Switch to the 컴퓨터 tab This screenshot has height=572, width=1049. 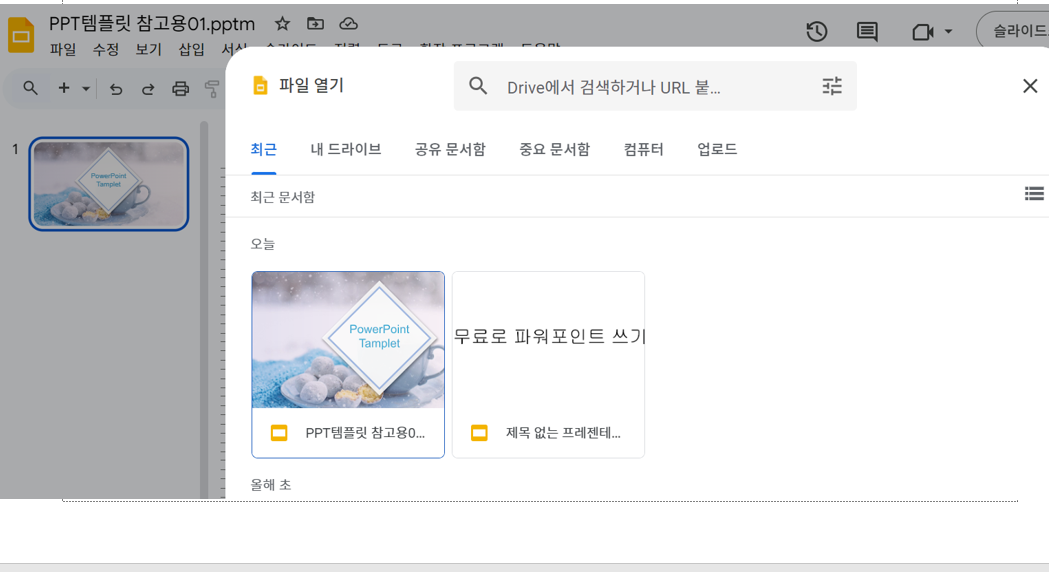[644, 149]
